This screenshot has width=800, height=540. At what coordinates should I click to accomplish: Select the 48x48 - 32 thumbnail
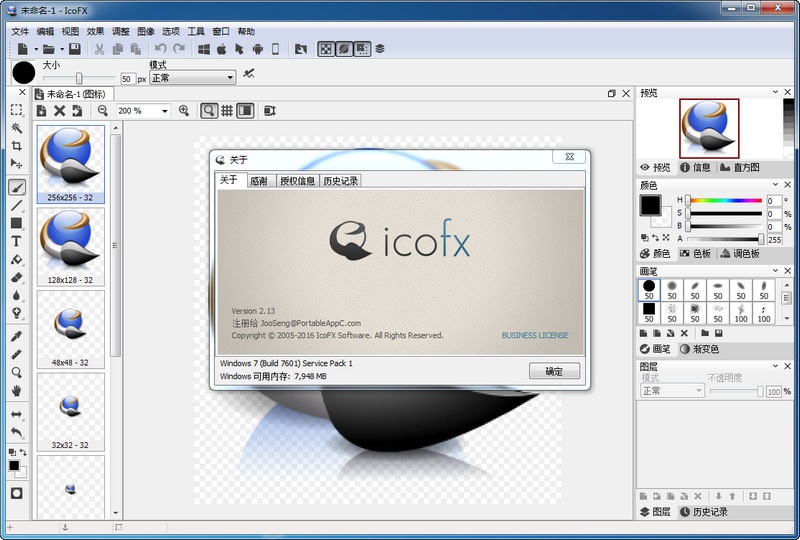pyautogui.click(x=70, y=330)
